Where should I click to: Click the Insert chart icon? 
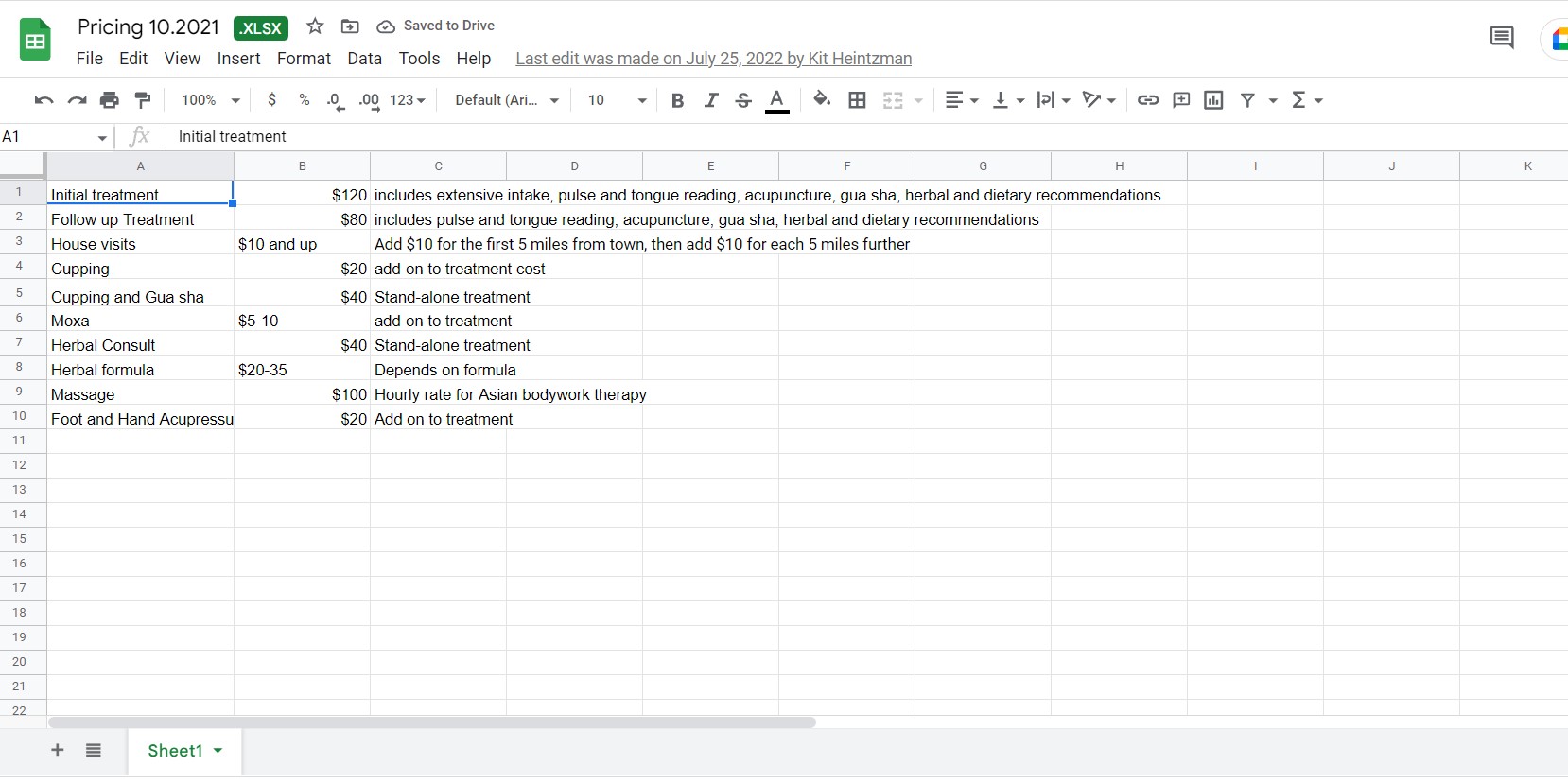[x=1213, y=100]
